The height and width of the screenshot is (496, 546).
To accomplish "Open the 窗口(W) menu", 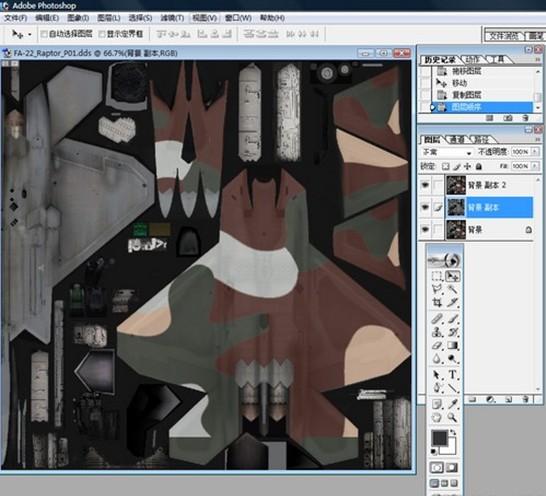I will click(238, 18).
